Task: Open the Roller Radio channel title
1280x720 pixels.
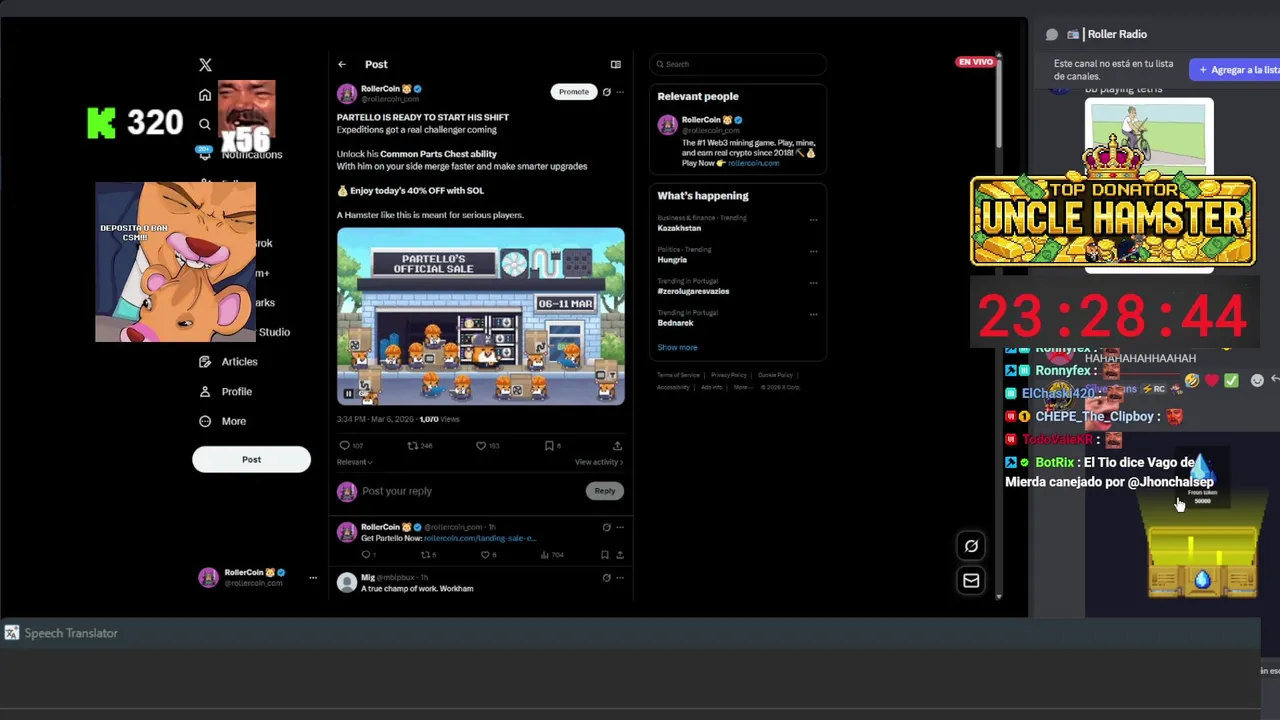Action: point(1117,34)
